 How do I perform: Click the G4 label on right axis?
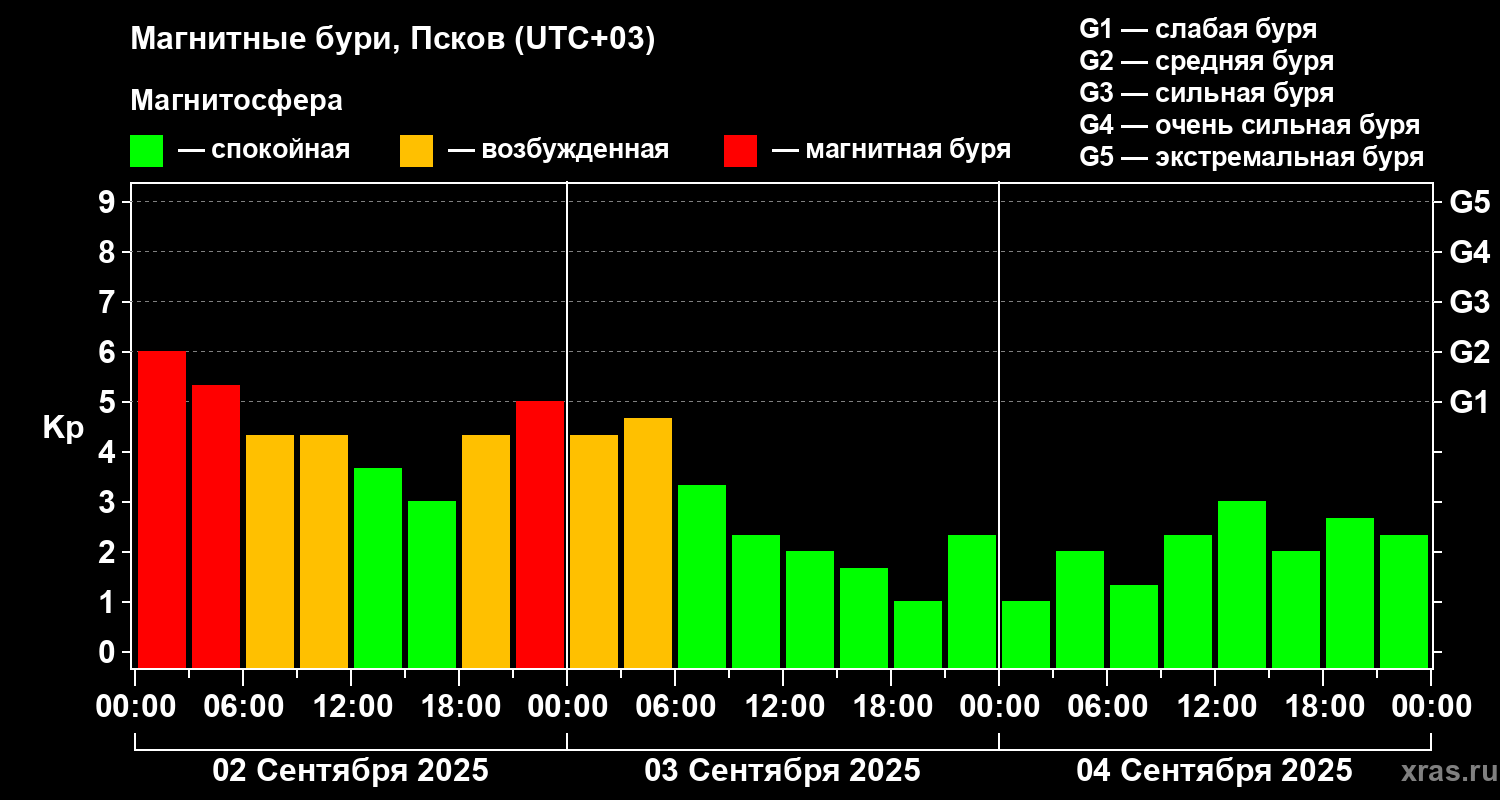coord(1469,252)
